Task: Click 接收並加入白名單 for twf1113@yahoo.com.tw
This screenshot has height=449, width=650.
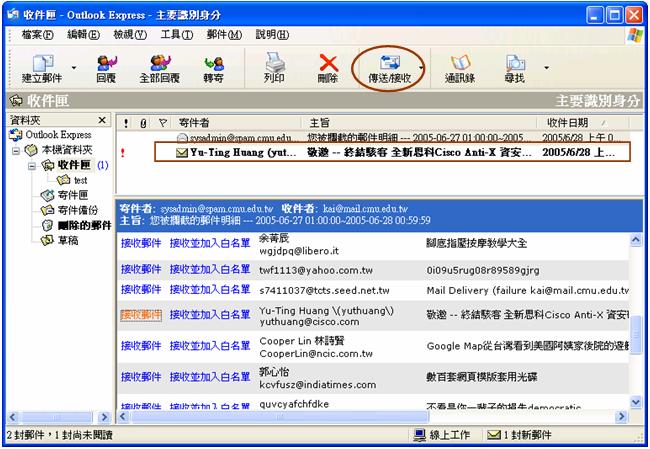Action: click(x=210, y=269)
